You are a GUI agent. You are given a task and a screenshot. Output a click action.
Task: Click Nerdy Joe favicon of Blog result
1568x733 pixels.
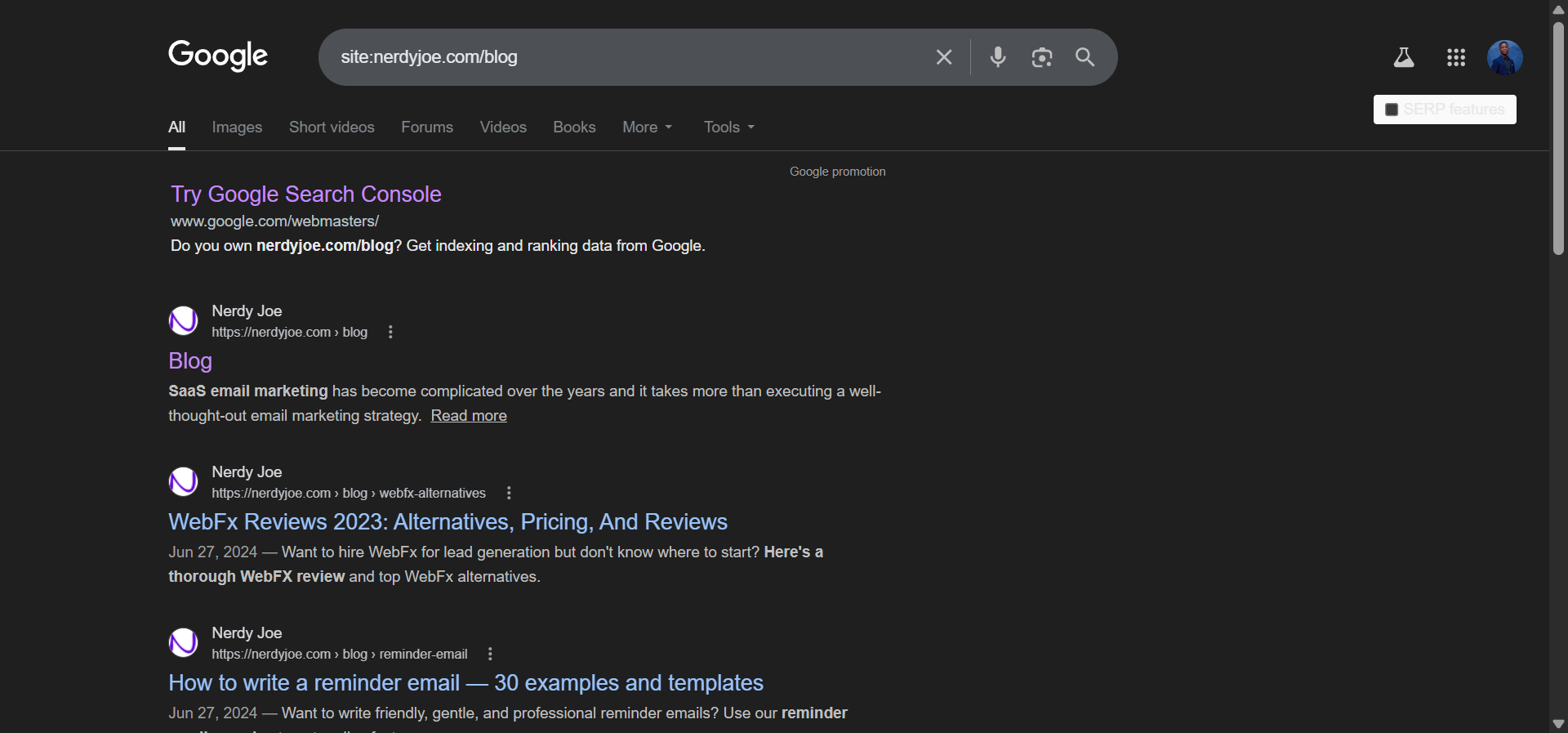pyautogui.click(x=183, y=320)
